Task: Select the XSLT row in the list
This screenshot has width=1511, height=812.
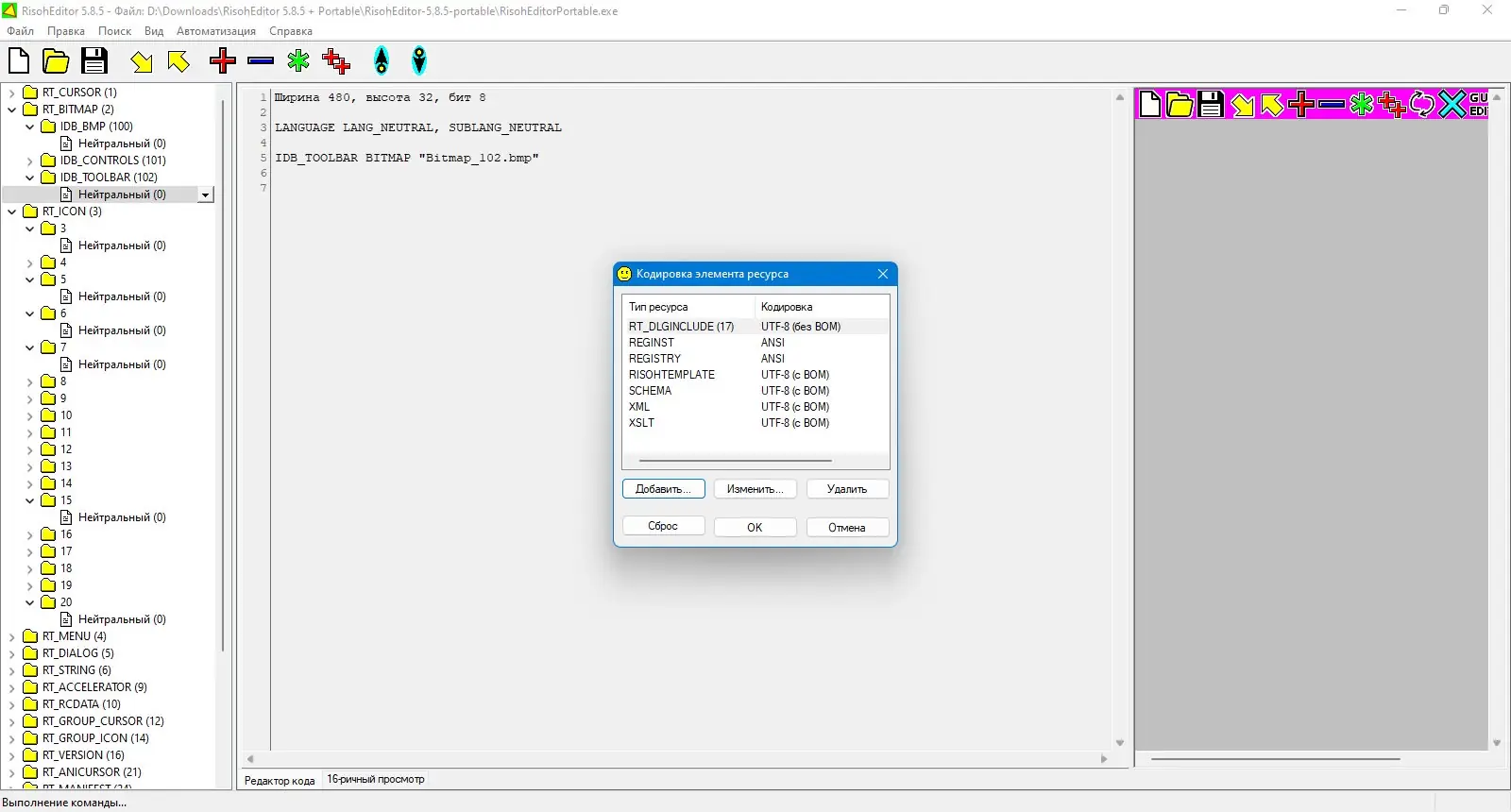Action: (x=755, y=423)
